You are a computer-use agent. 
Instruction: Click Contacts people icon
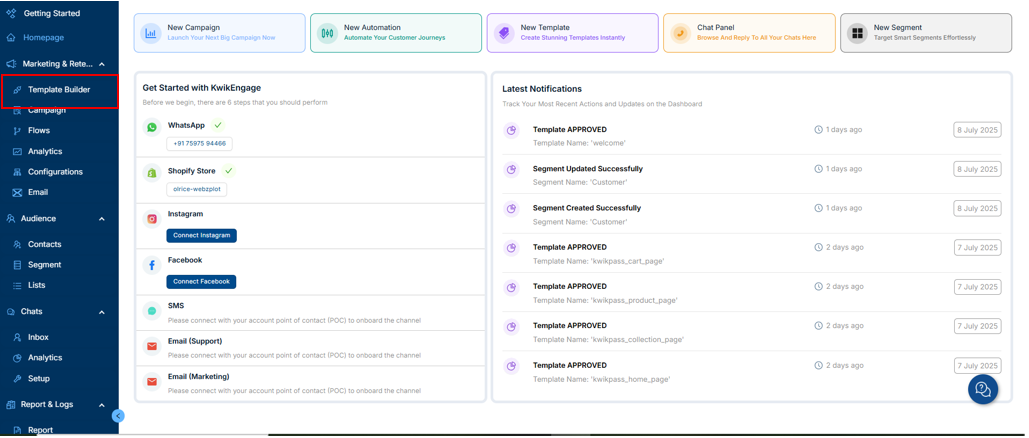tap(17, 244)
